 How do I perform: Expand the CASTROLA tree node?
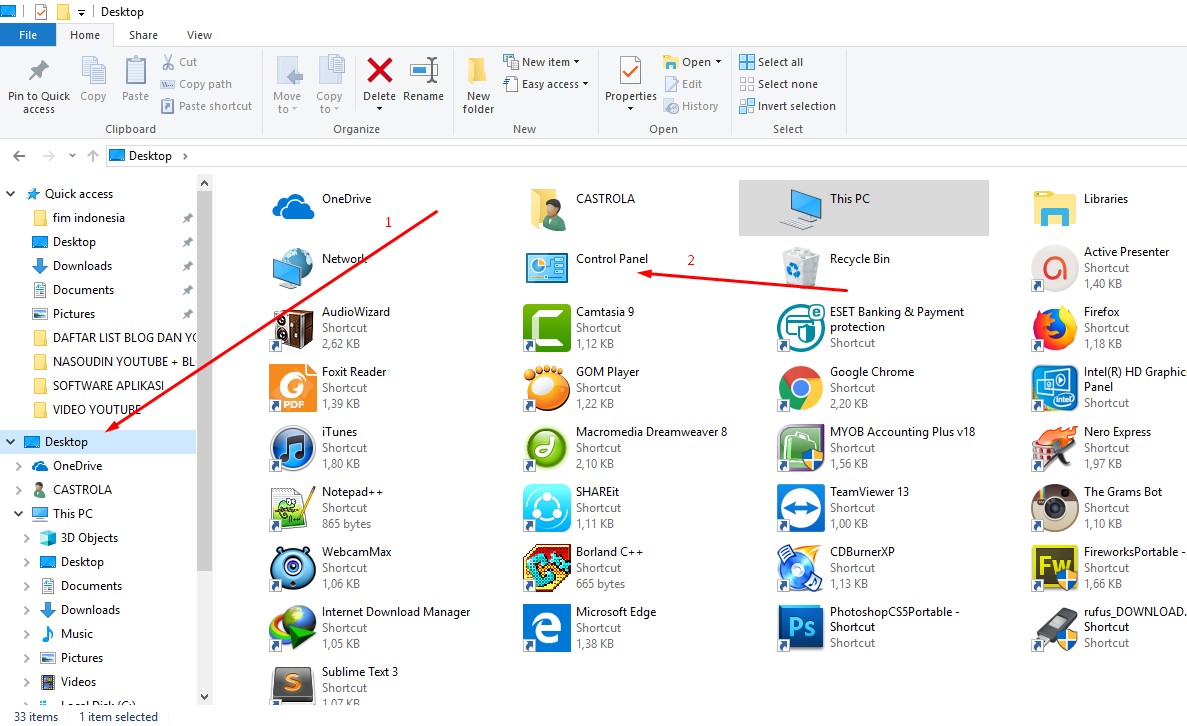pos(19,490)
